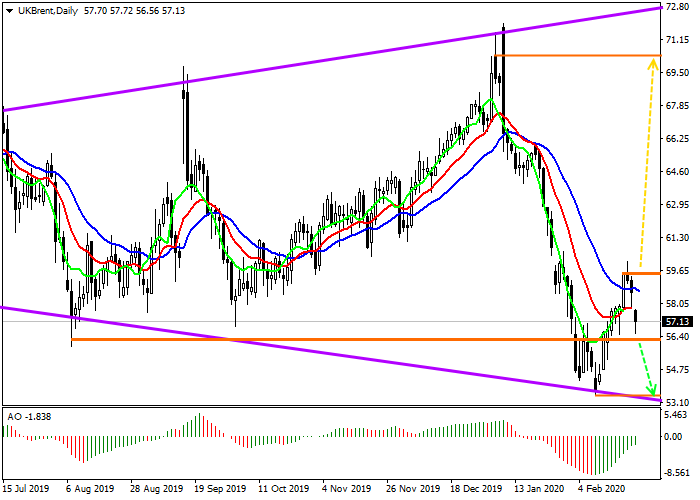Click the 72.80 price axis label

[x=679, y=7]
